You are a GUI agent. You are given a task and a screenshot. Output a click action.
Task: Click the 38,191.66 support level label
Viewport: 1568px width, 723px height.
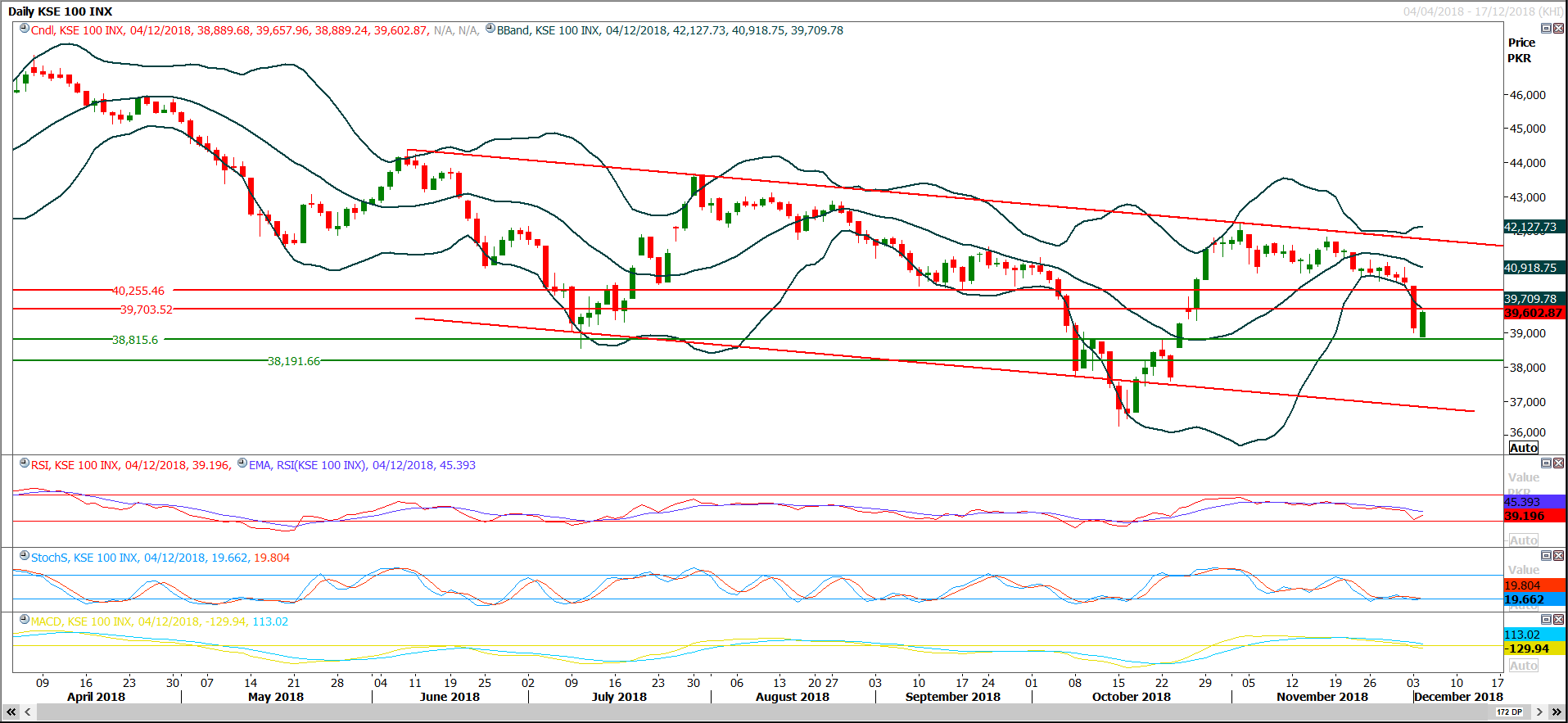click(x=294, y=361)
